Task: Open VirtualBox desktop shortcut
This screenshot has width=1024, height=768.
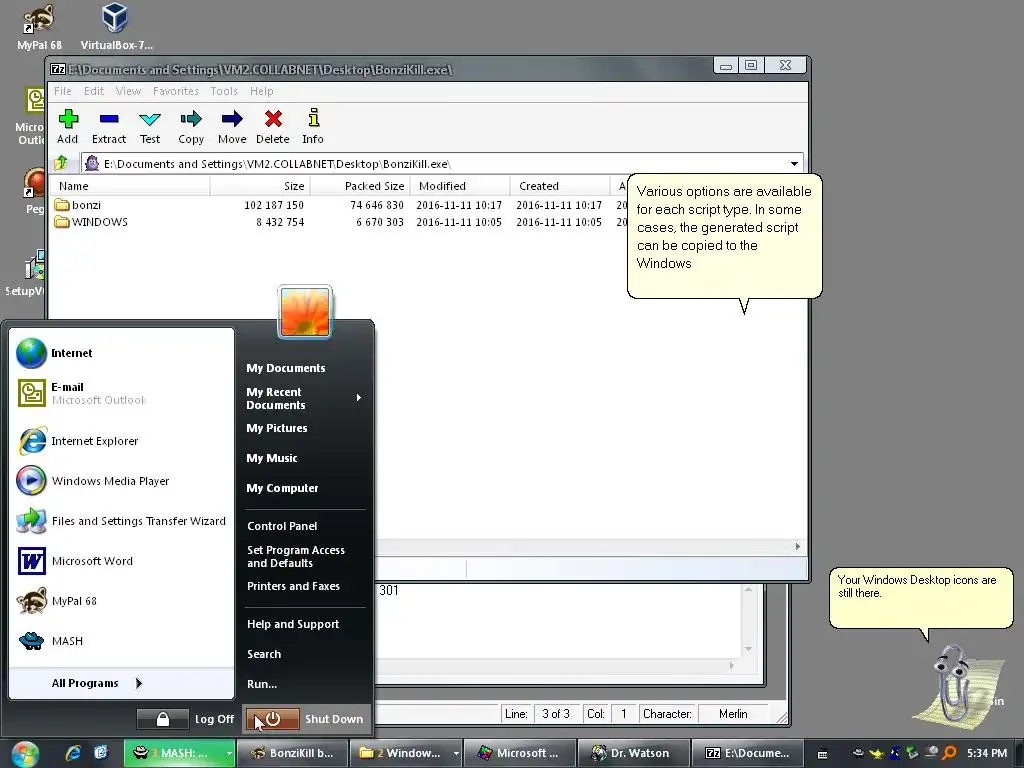Action: point(116,26)
